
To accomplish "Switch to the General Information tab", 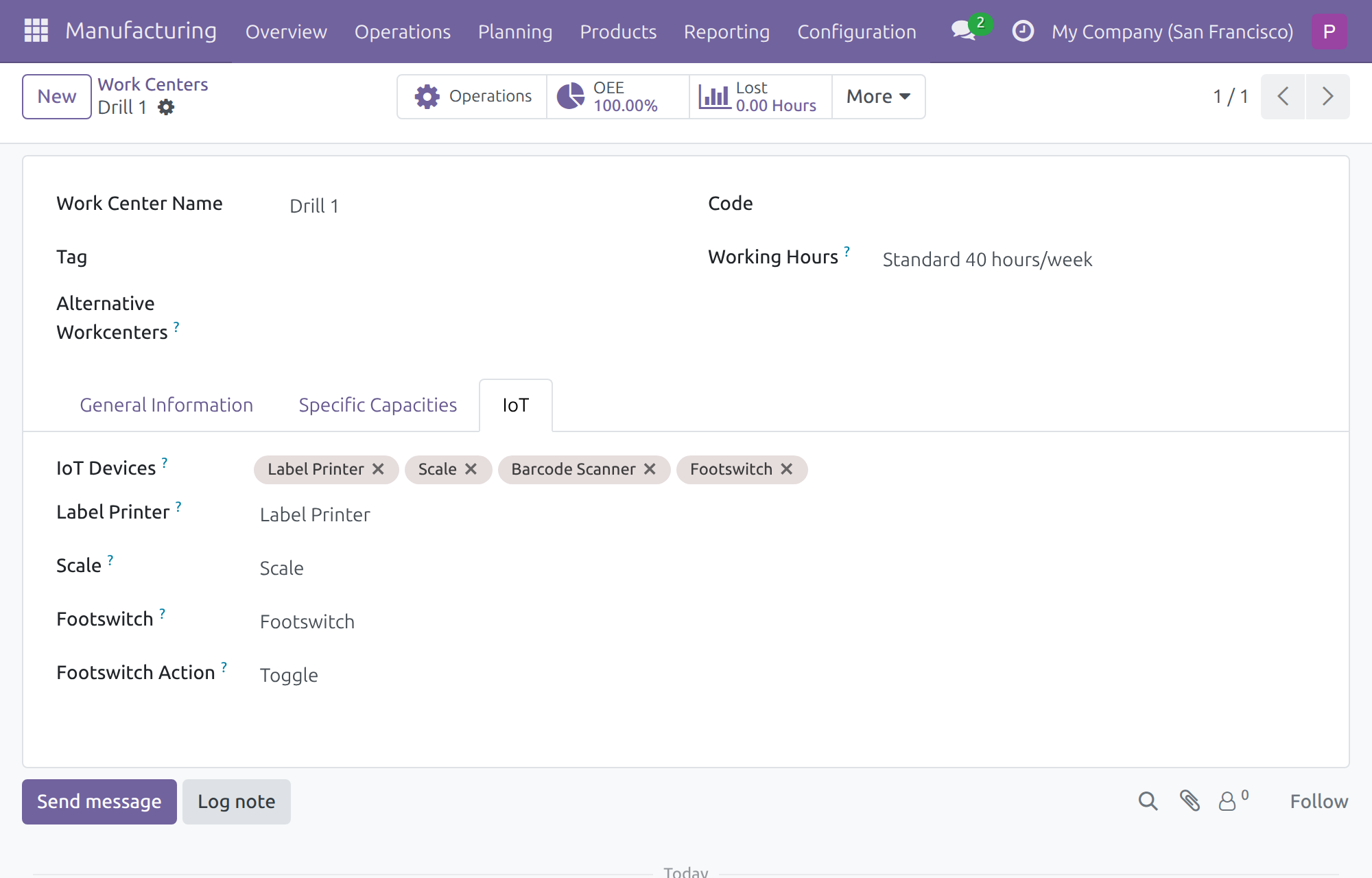I will coord(167,405).
